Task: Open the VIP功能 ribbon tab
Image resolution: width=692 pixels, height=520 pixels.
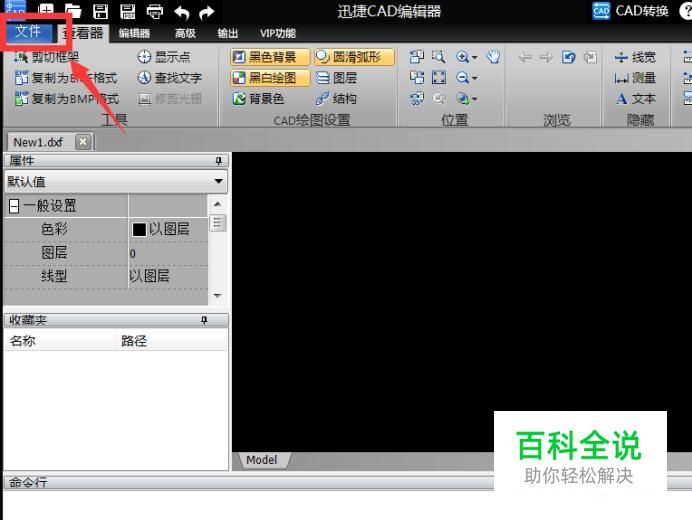Action: coord(278,33)
